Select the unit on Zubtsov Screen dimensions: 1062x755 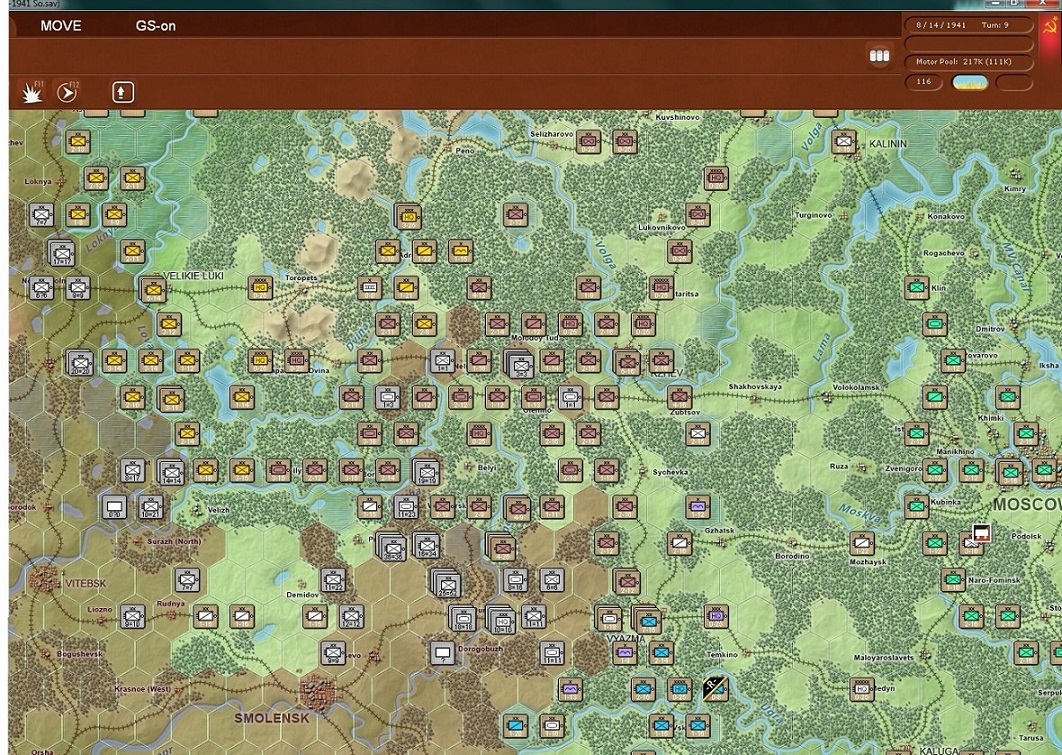tap(679, 397)
